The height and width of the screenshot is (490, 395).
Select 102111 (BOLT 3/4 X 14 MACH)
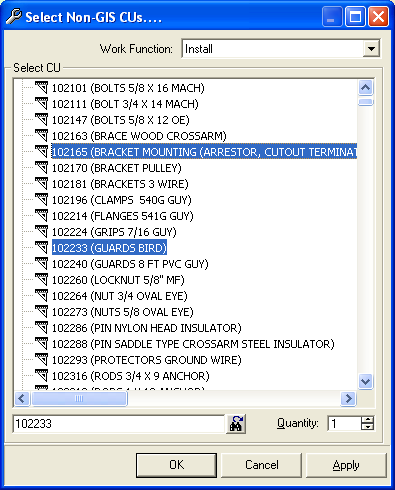(125, 104)
